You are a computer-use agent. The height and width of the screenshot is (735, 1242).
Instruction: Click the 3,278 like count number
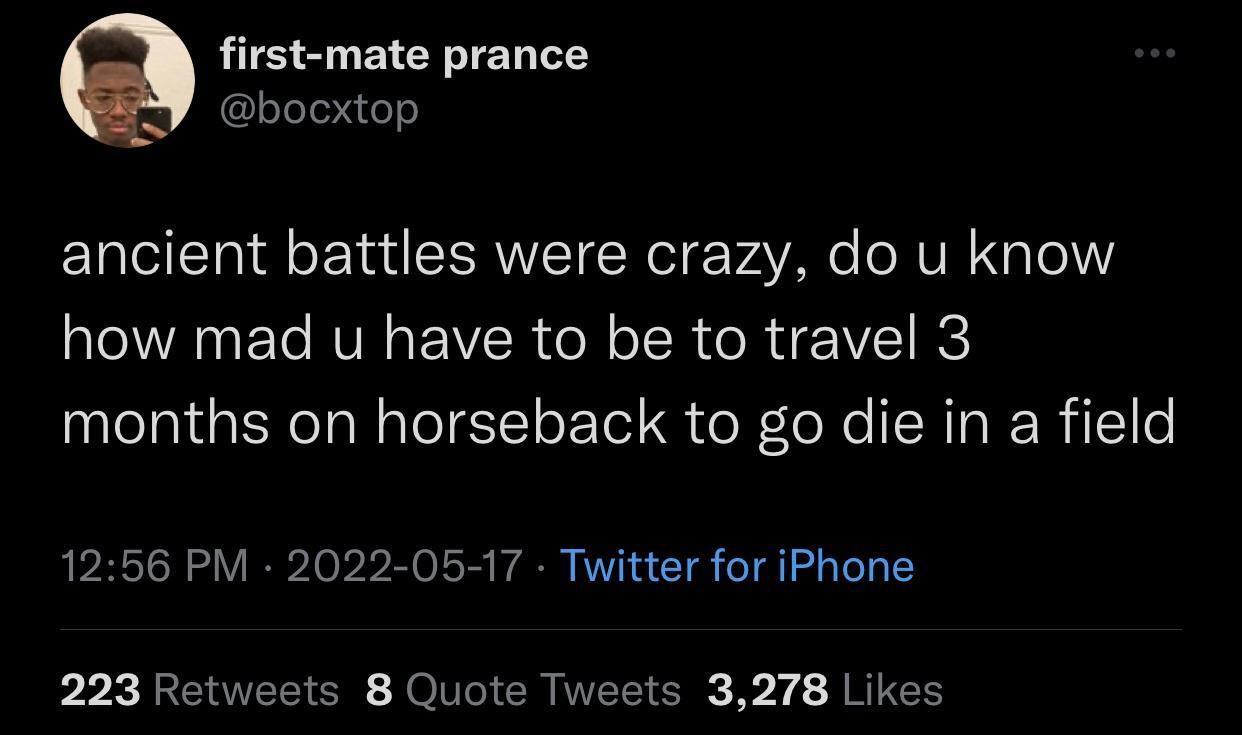pyautogui.click(x=768, y=690)
